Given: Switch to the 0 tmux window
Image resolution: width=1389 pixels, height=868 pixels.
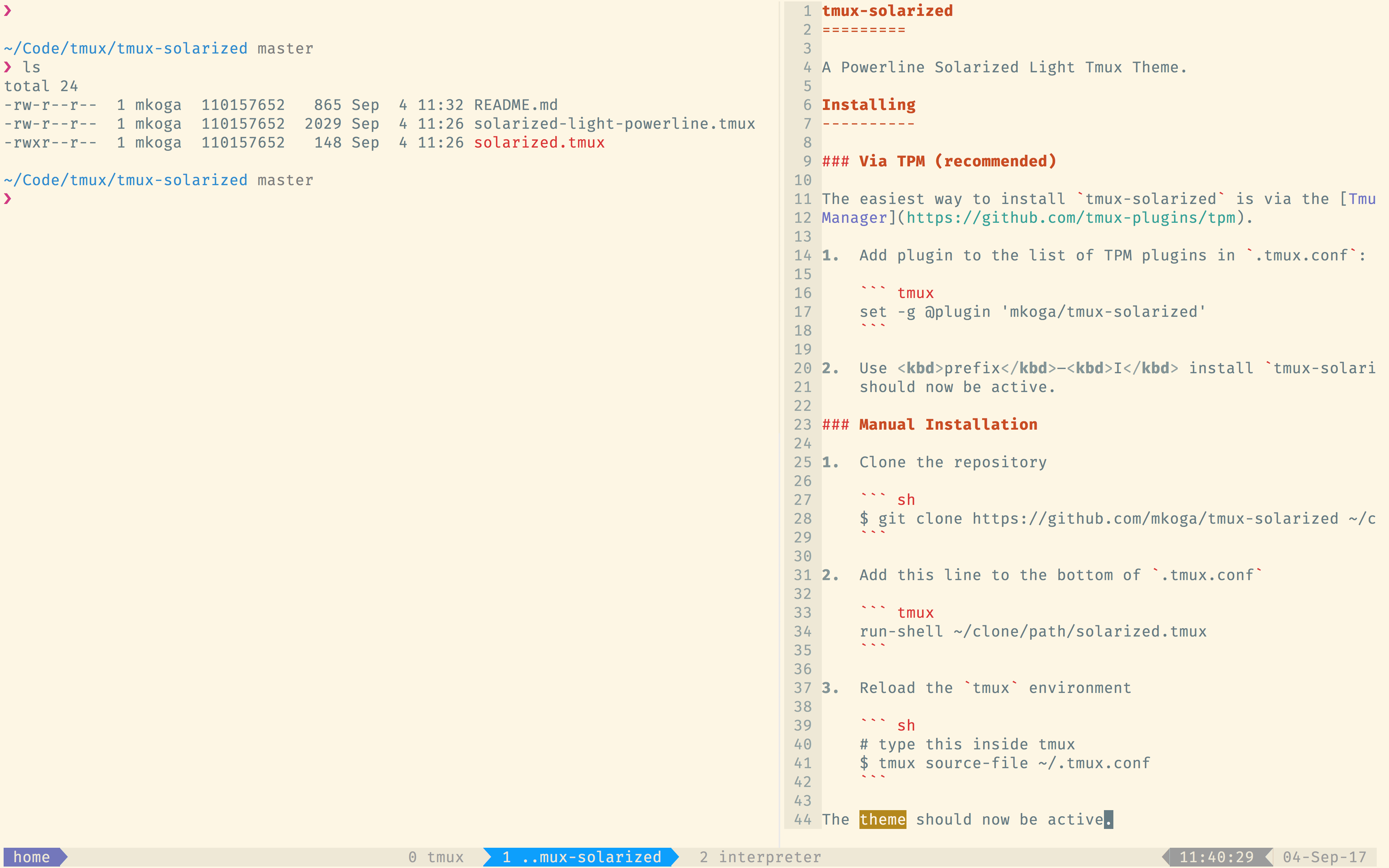Looking at the screenshot, I should (437, 856).
